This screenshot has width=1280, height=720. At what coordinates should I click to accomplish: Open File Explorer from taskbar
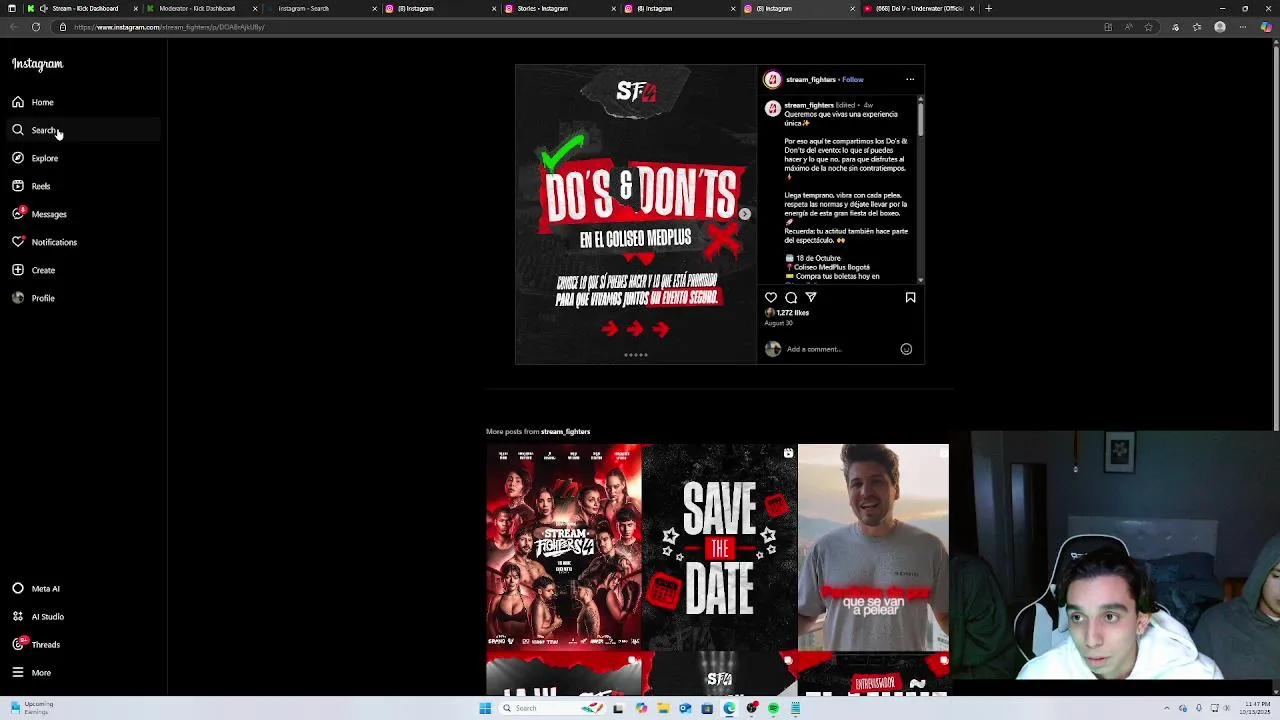[663, 708]
